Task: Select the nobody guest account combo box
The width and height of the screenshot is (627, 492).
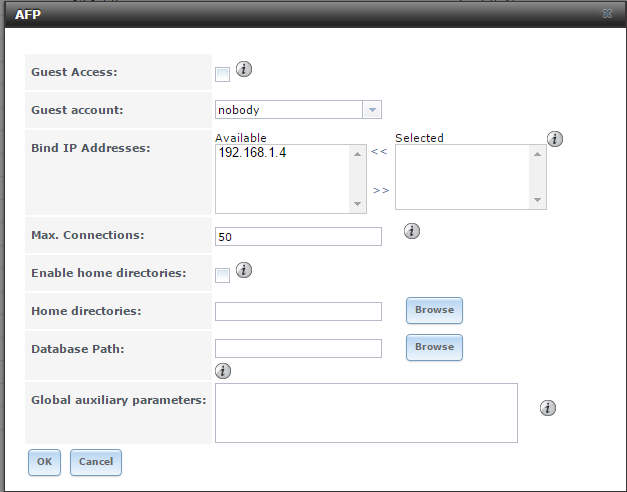Action: coord(298,110)
